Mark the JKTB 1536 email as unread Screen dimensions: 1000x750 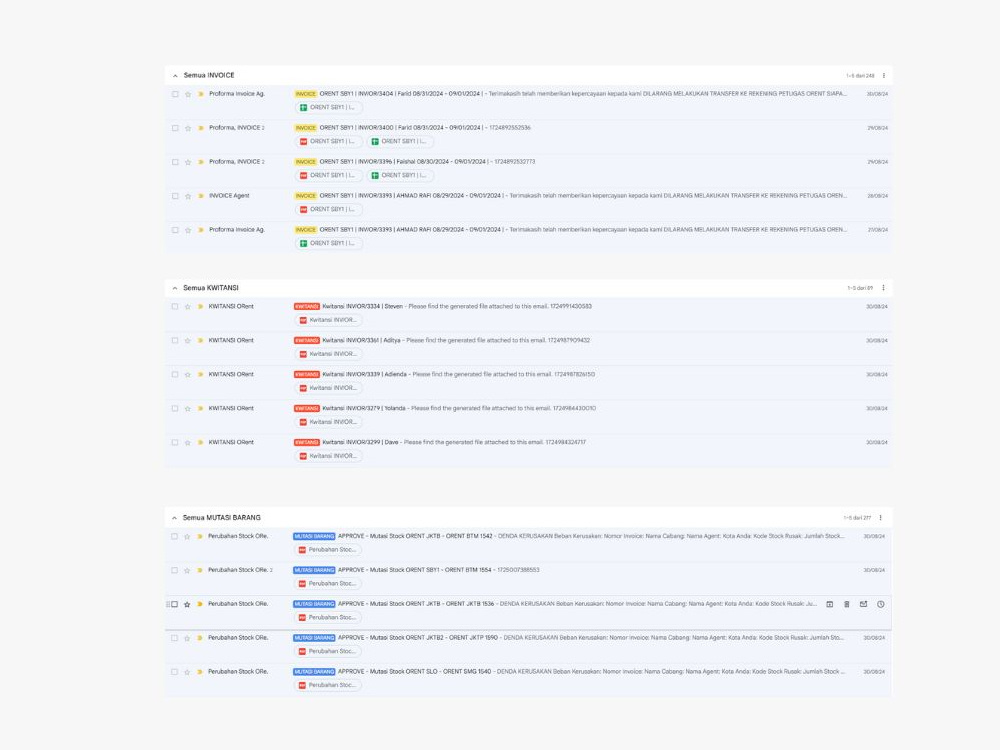864,604
